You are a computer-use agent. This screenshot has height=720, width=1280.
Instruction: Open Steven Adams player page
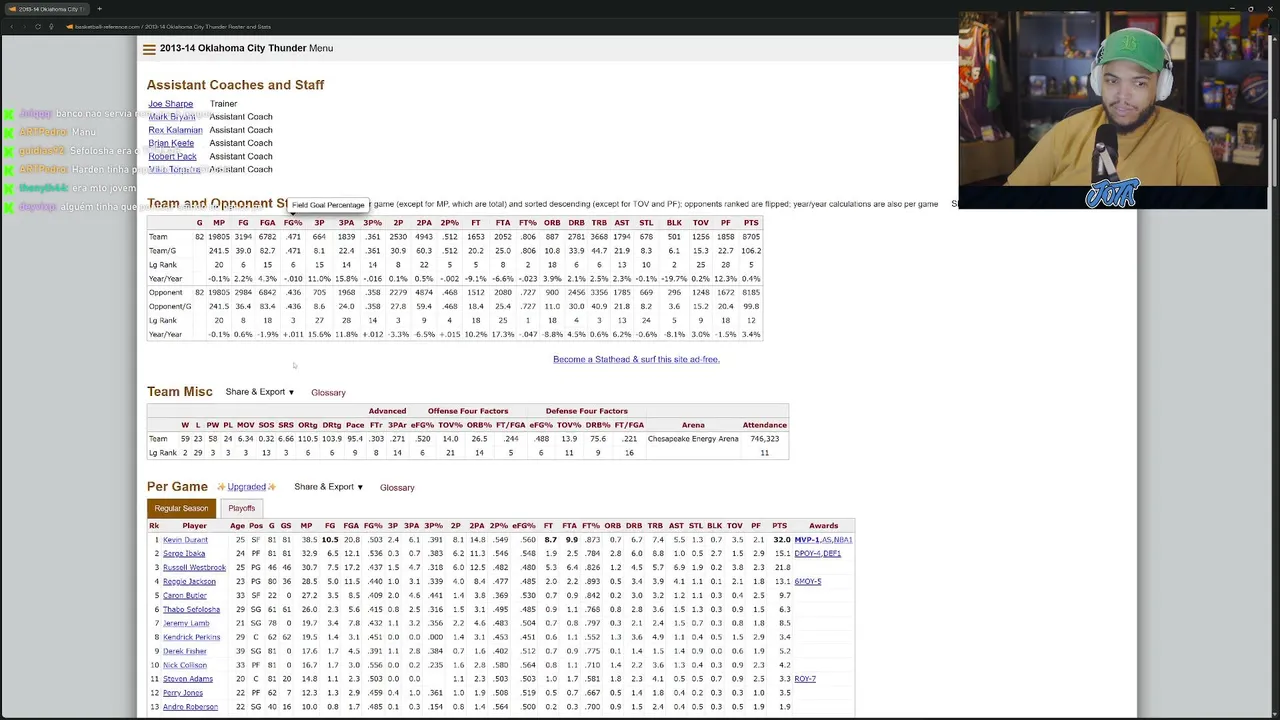pyautogui.click(x=188, y=679)
